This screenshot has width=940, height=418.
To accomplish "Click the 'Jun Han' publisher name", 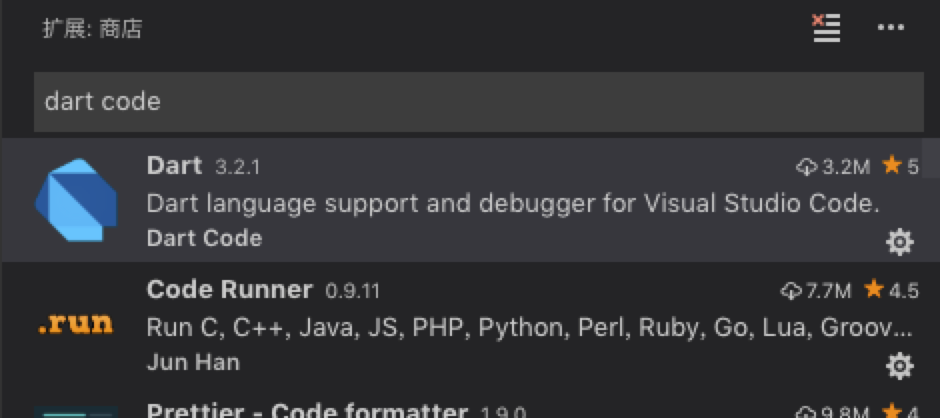I will [193, 362].
